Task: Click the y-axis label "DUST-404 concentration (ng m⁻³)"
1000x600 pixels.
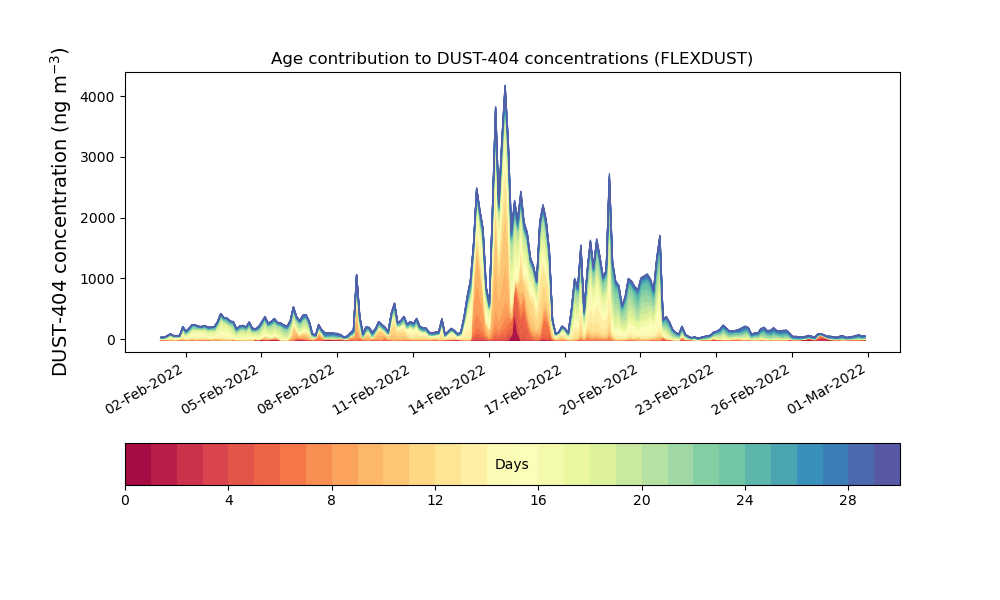Action: [x=59, y=212]
